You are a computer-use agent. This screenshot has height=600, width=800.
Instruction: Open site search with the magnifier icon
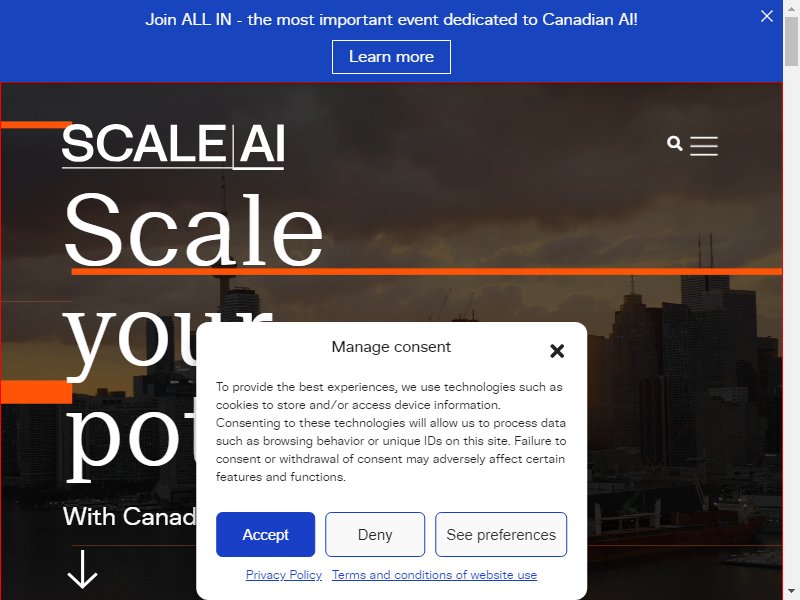[x=674, y=144]
